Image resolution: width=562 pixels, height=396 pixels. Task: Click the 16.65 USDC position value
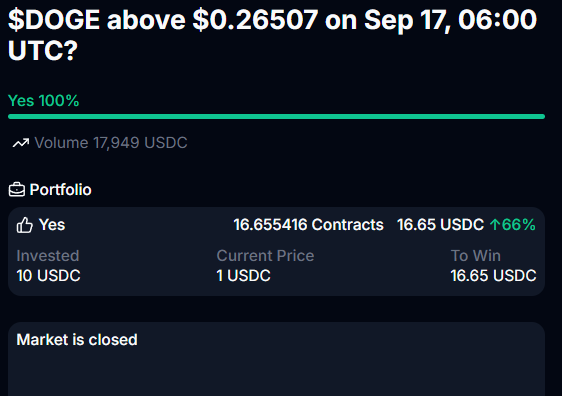point(440,225)
